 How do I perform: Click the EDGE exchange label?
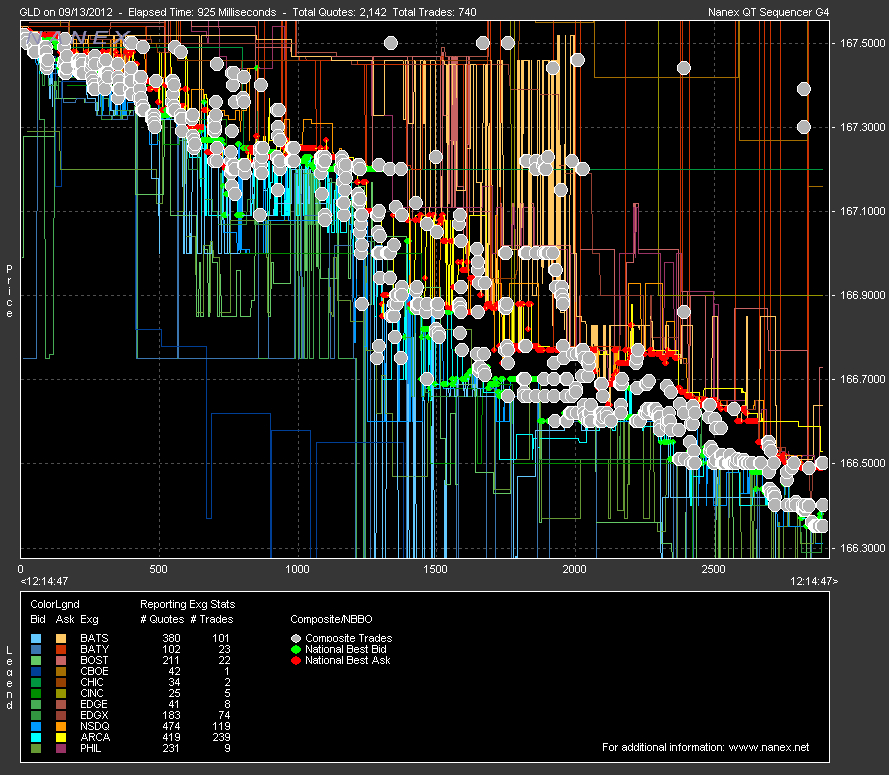[94, 704]
